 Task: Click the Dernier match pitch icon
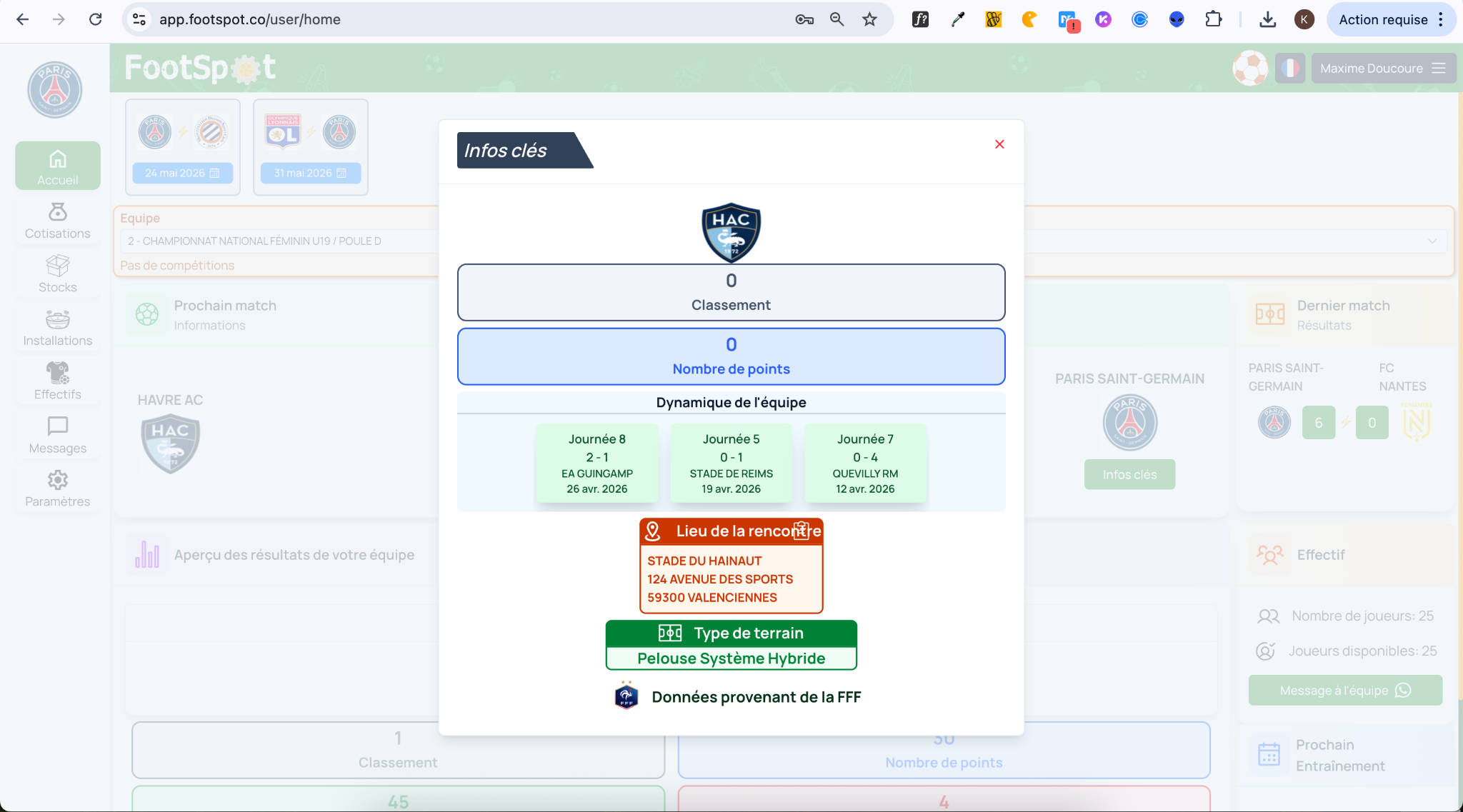1270,314
